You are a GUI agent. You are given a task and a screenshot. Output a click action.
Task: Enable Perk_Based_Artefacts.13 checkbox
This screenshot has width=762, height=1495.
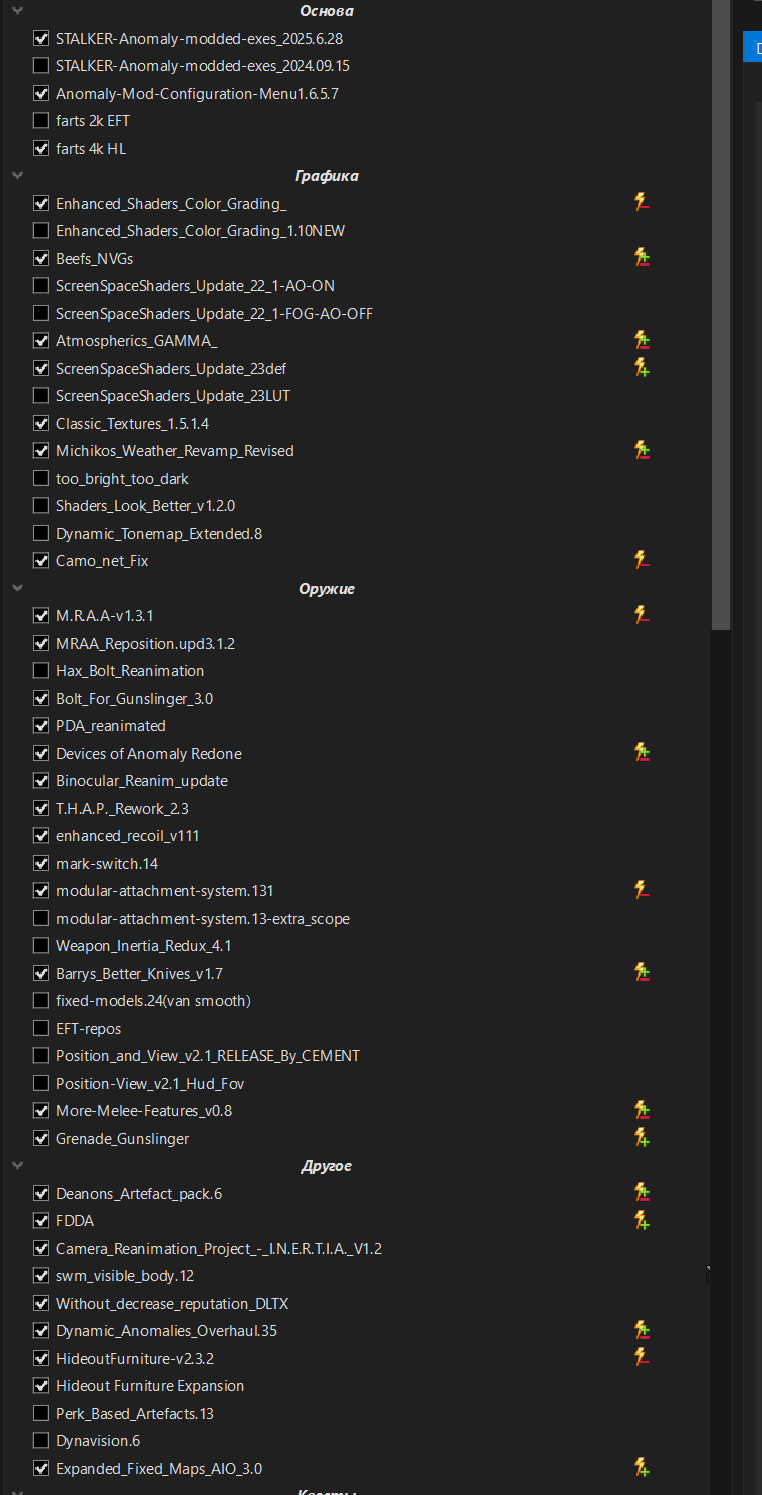pyautogui.click(x=41, y=1413)
